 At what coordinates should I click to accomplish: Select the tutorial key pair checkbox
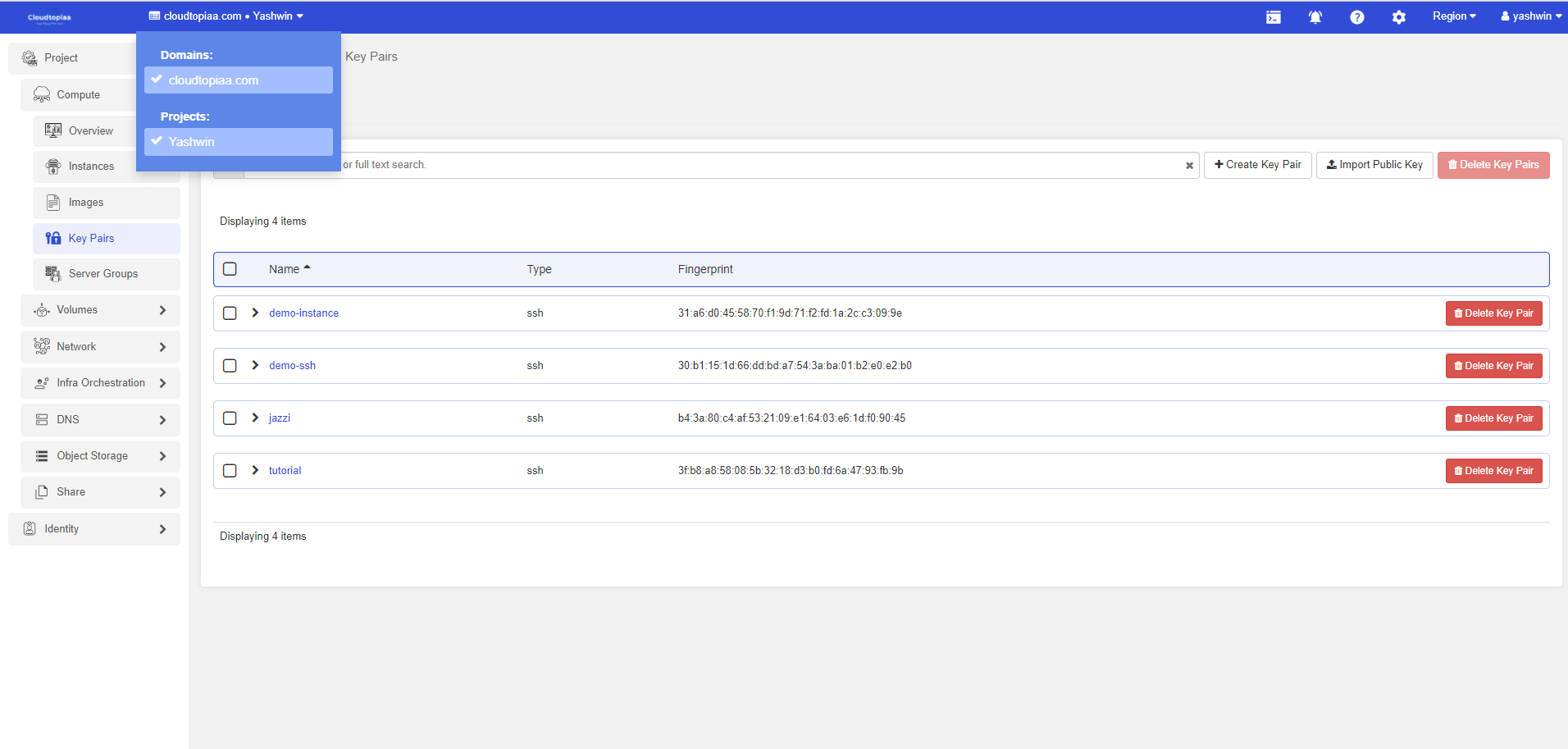(230, 471)
